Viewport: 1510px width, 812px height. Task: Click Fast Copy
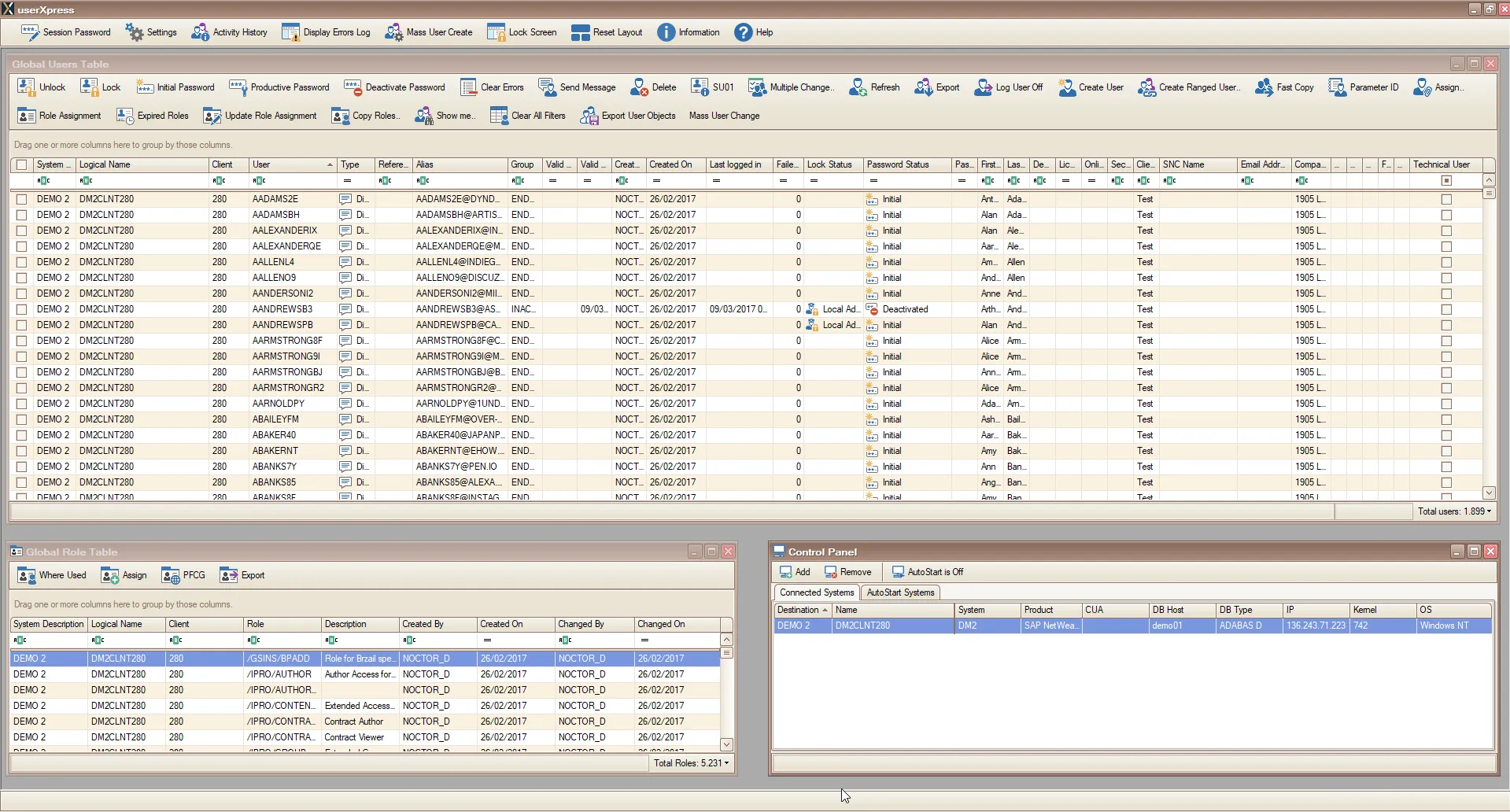pos(1285,87)
